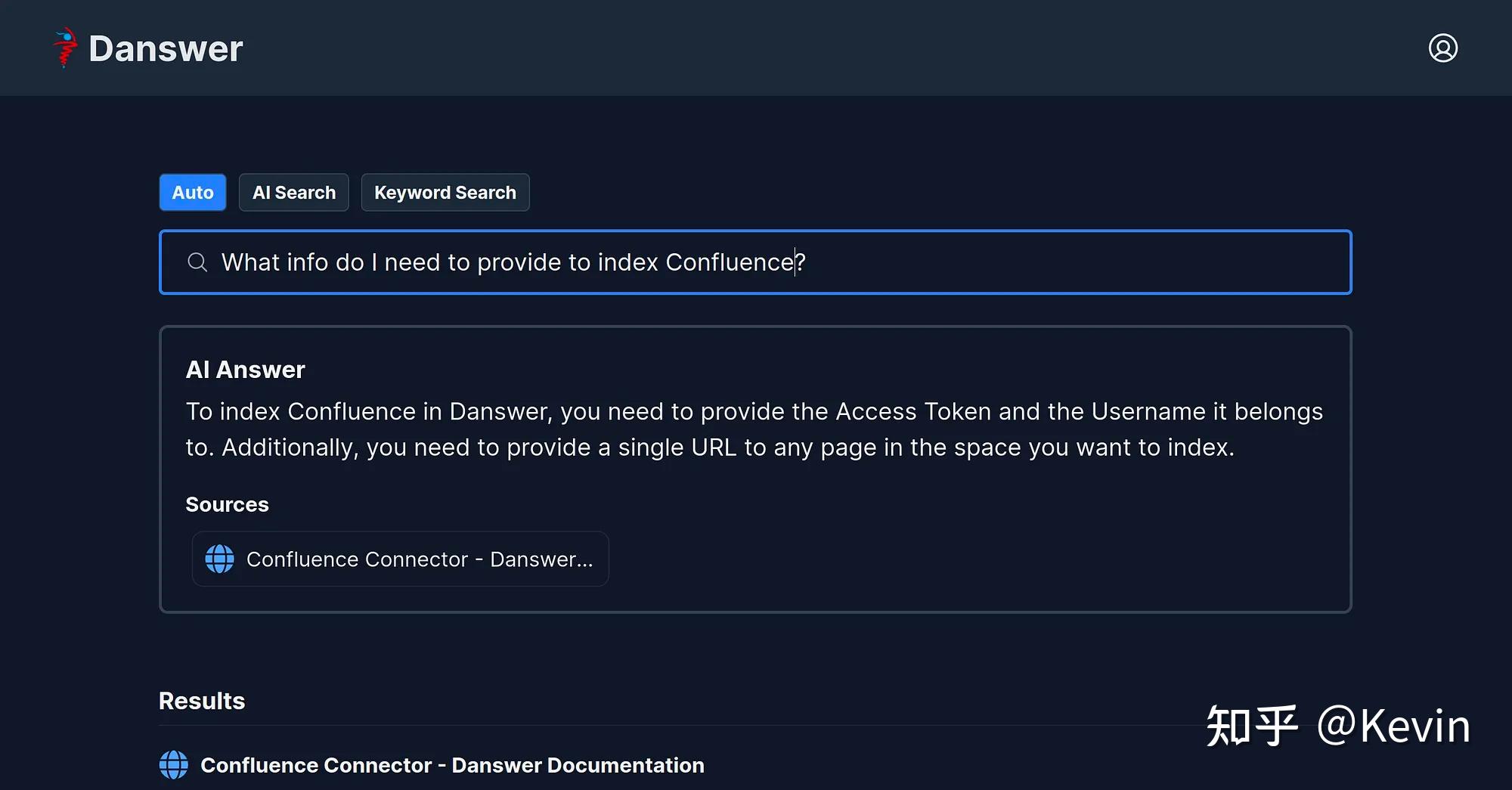Click the Danswer brand name text
Image resolution: width=1512 pixels, height=790 pixels.
166,49
